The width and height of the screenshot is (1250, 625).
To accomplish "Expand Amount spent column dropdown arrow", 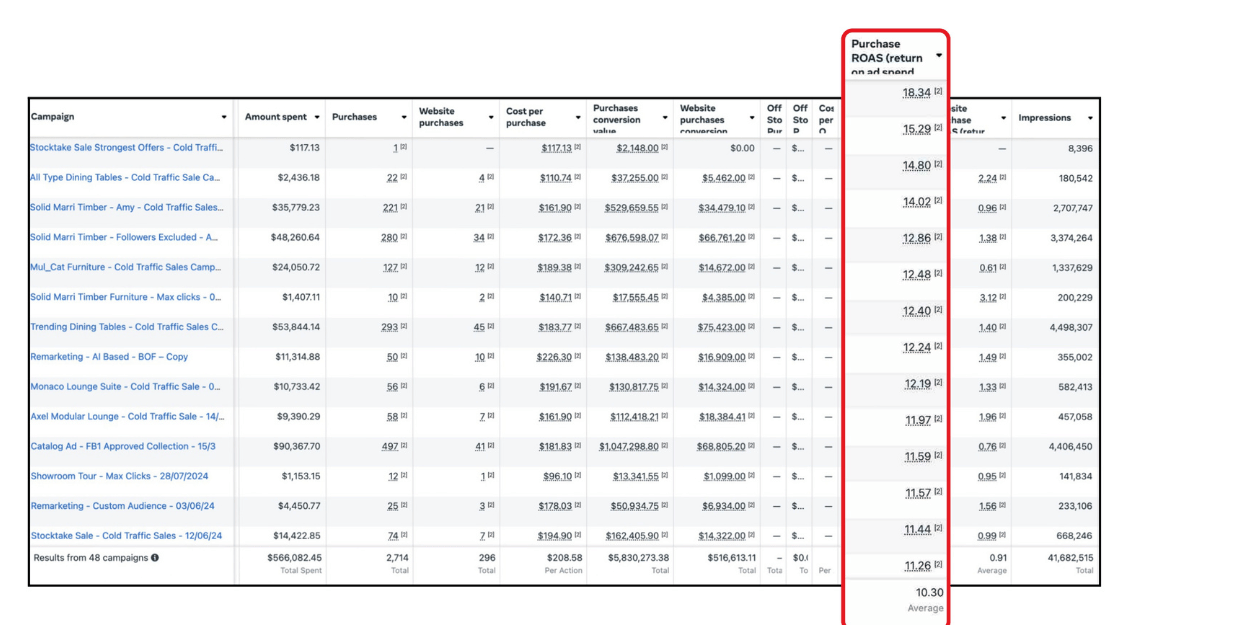I will click(x=317, y=117).
